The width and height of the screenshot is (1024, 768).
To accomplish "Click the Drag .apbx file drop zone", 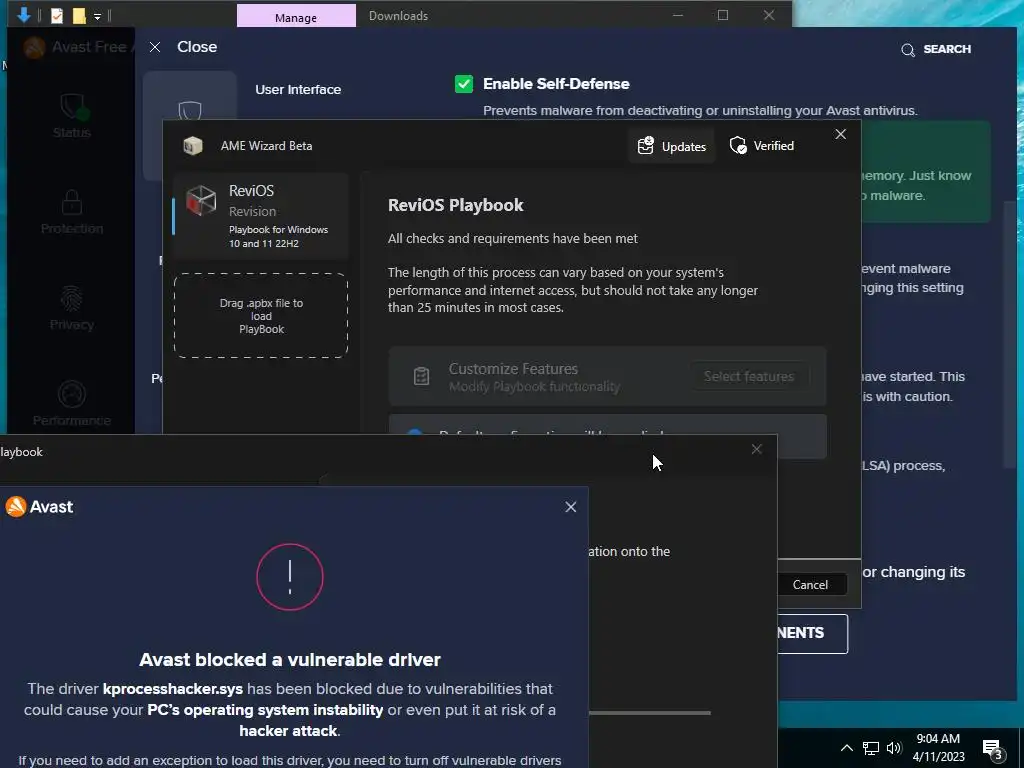I will coord(261,316).
